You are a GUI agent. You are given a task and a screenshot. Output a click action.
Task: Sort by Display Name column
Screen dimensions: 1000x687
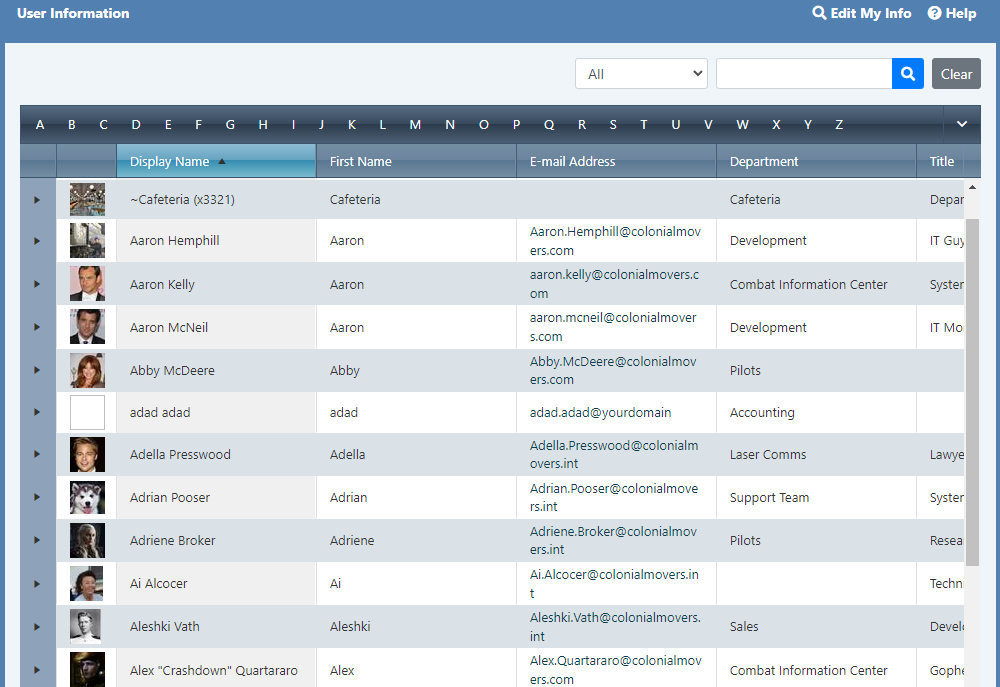coord(216,161)
